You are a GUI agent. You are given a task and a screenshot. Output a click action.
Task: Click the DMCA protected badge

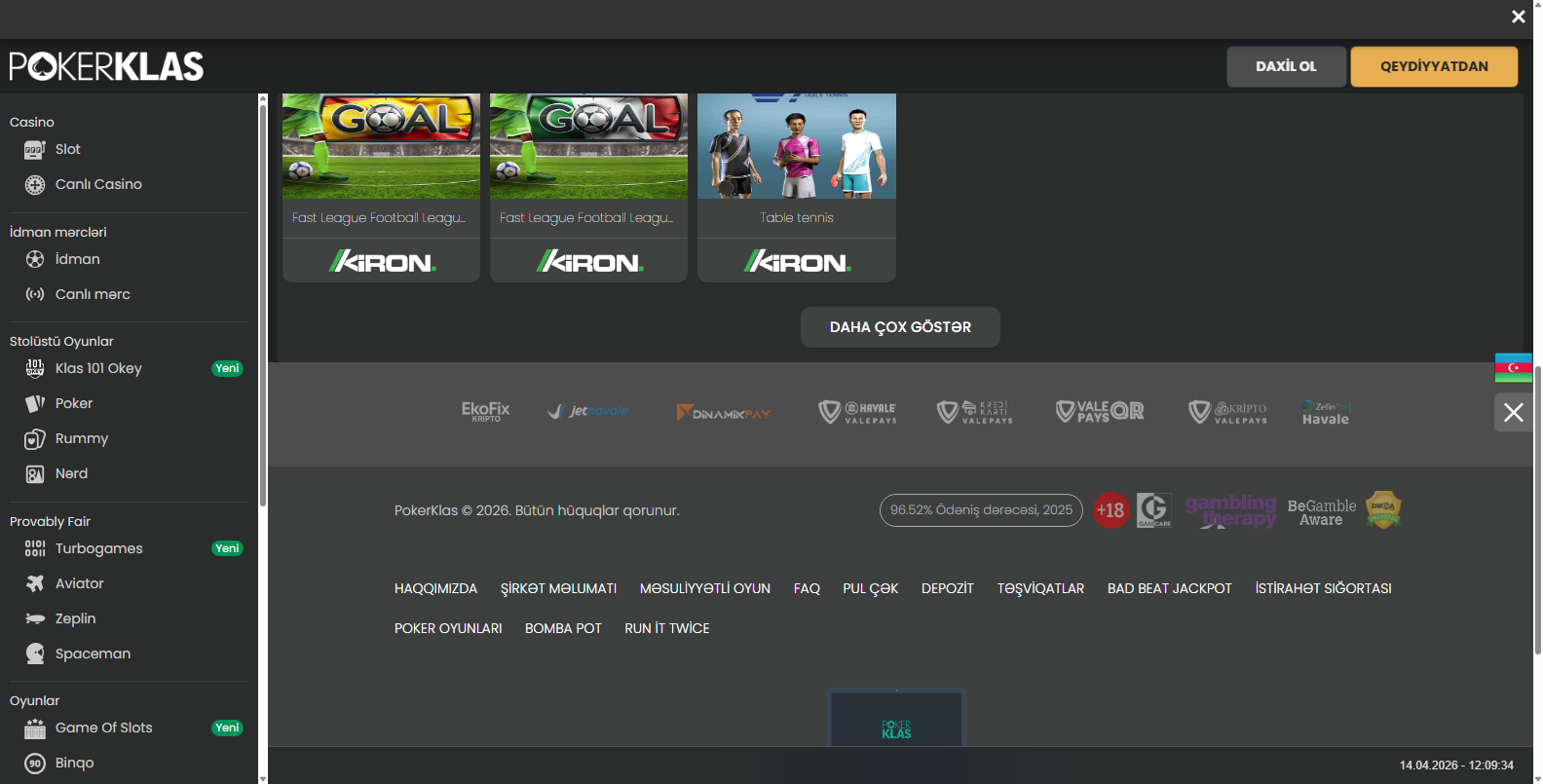pos(1383,509)
